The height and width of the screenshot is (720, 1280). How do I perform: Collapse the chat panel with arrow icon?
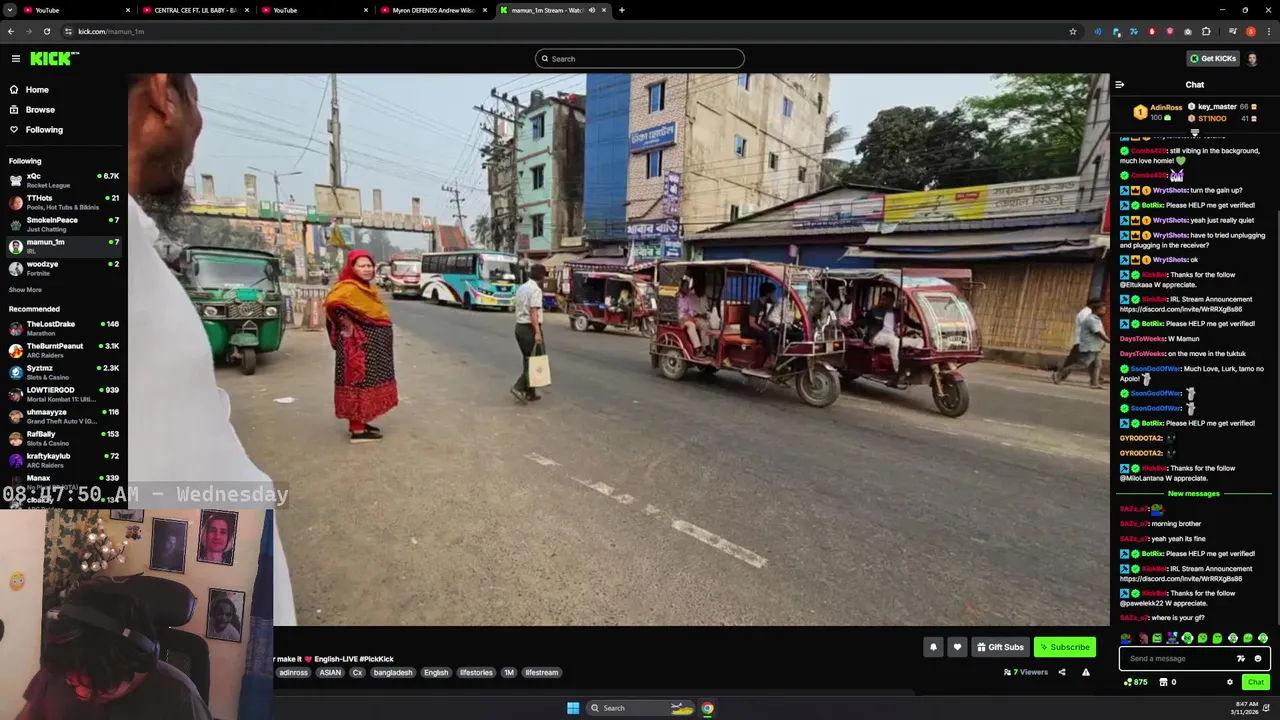(x=1119, y=85)
